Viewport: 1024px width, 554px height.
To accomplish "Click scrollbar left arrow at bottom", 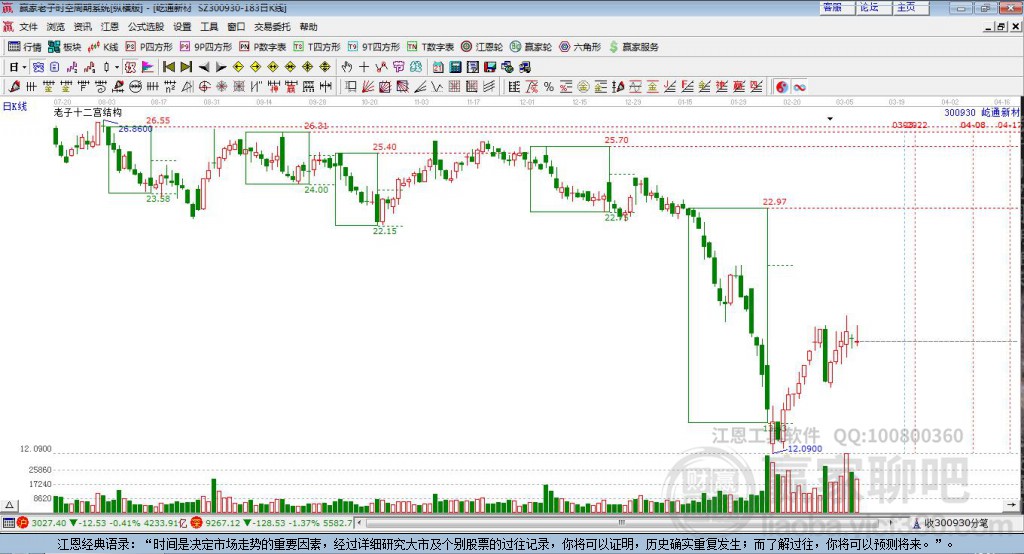I will 359,523.
